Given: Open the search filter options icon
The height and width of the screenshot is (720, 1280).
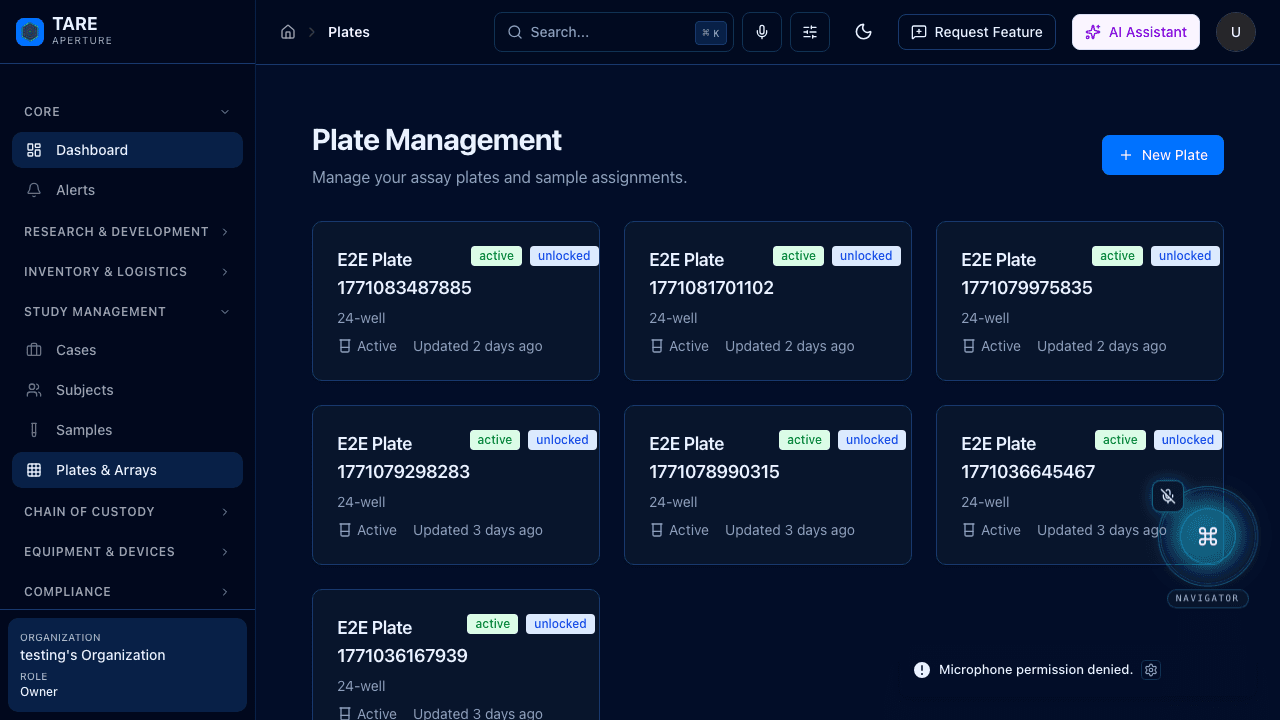Looking at the screenshot, I should (809, 31).
